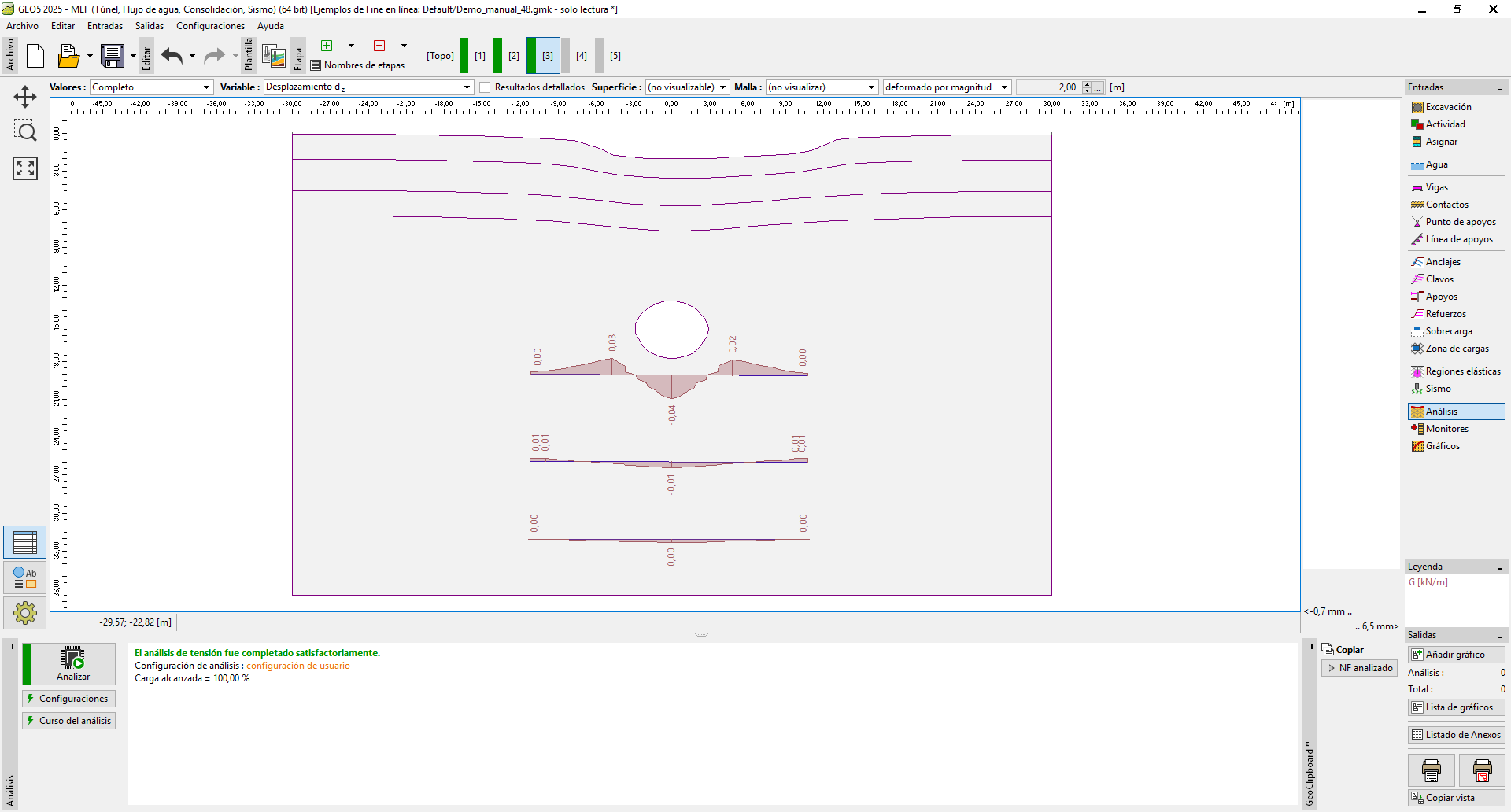Open the Malla dropdown
Viewport: 1511px width, 812px height.
coord(822,87)
